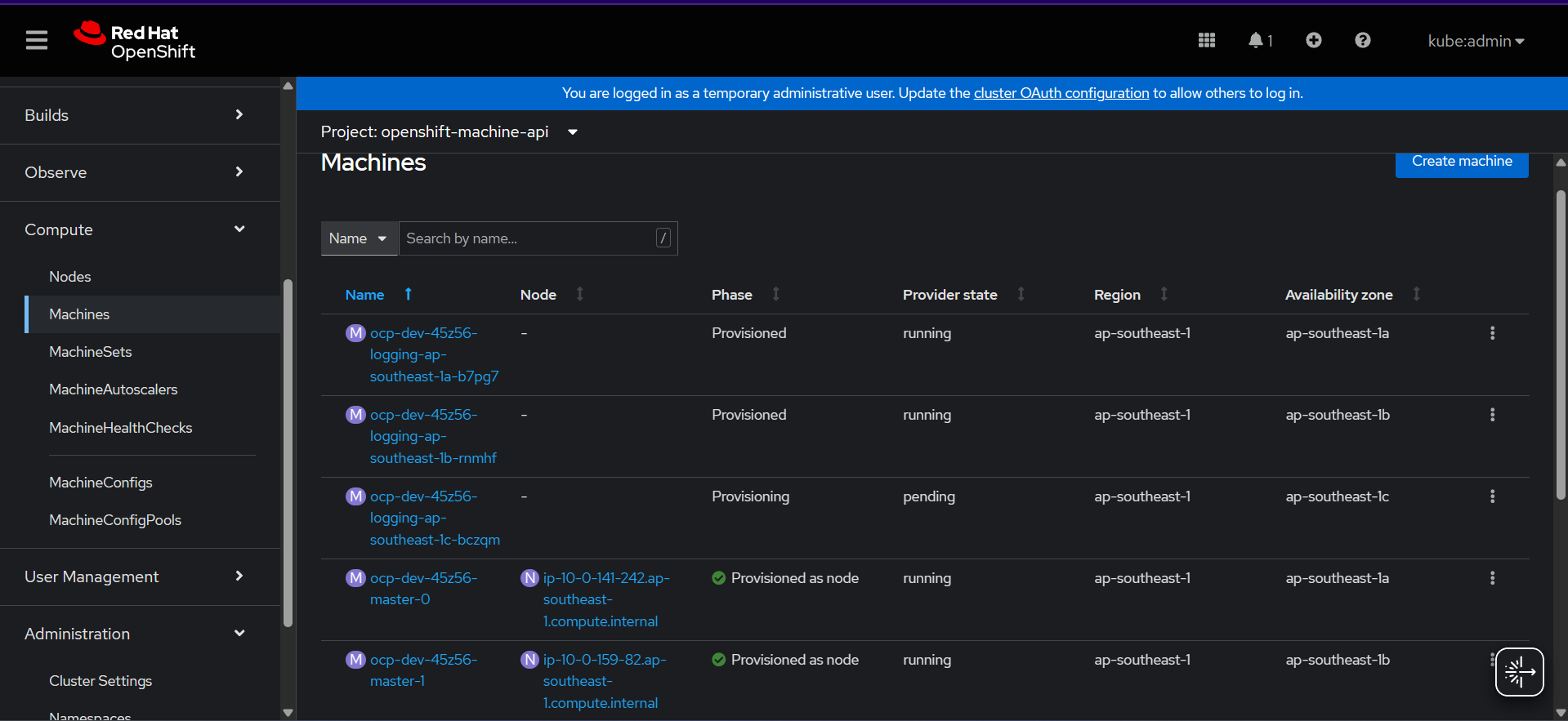Open Cluster Settings page

101,681
